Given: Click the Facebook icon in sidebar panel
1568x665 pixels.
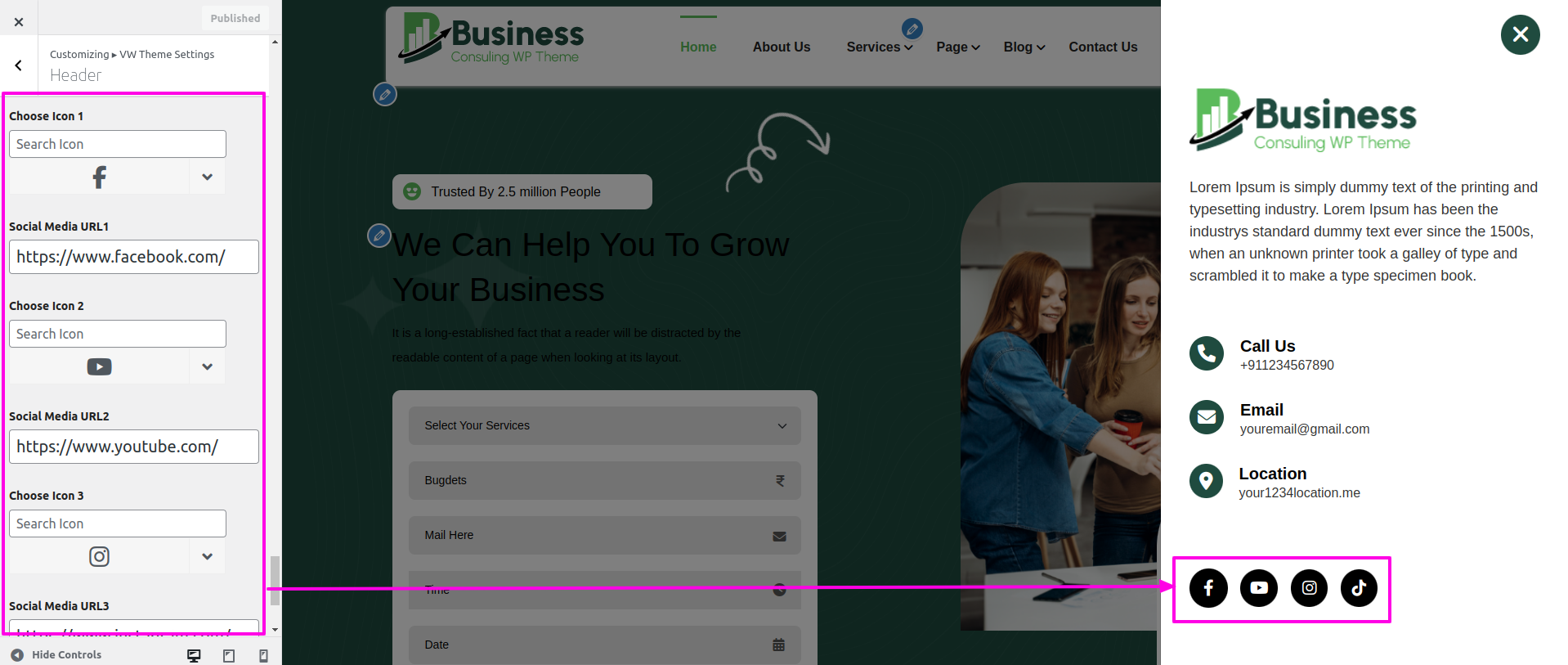Looking at the screenshot, I should pos(1208,588).
